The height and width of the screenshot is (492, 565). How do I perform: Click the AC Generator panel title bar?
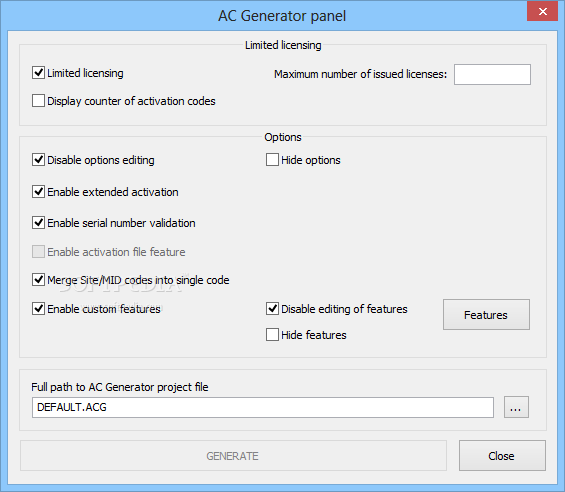(282, 15)
